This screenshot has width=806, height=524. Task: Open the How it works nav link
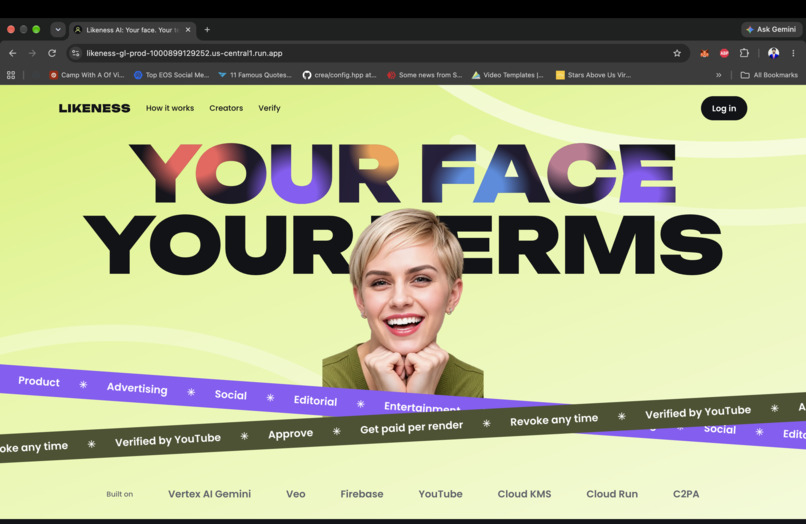170,108
